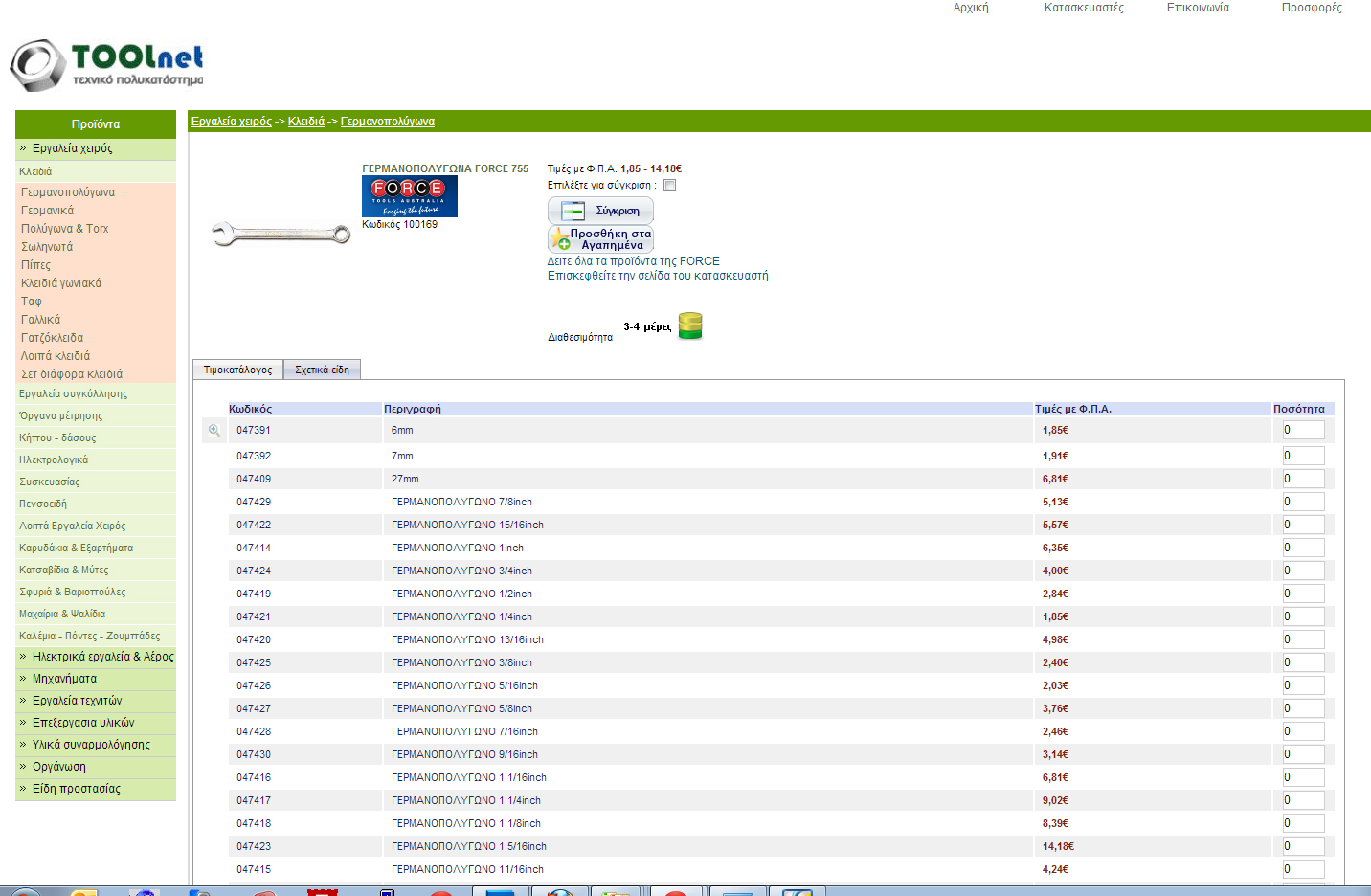Open 'Κλειδιά γωνιακά' in the sidebar

[x=61, y=283]
